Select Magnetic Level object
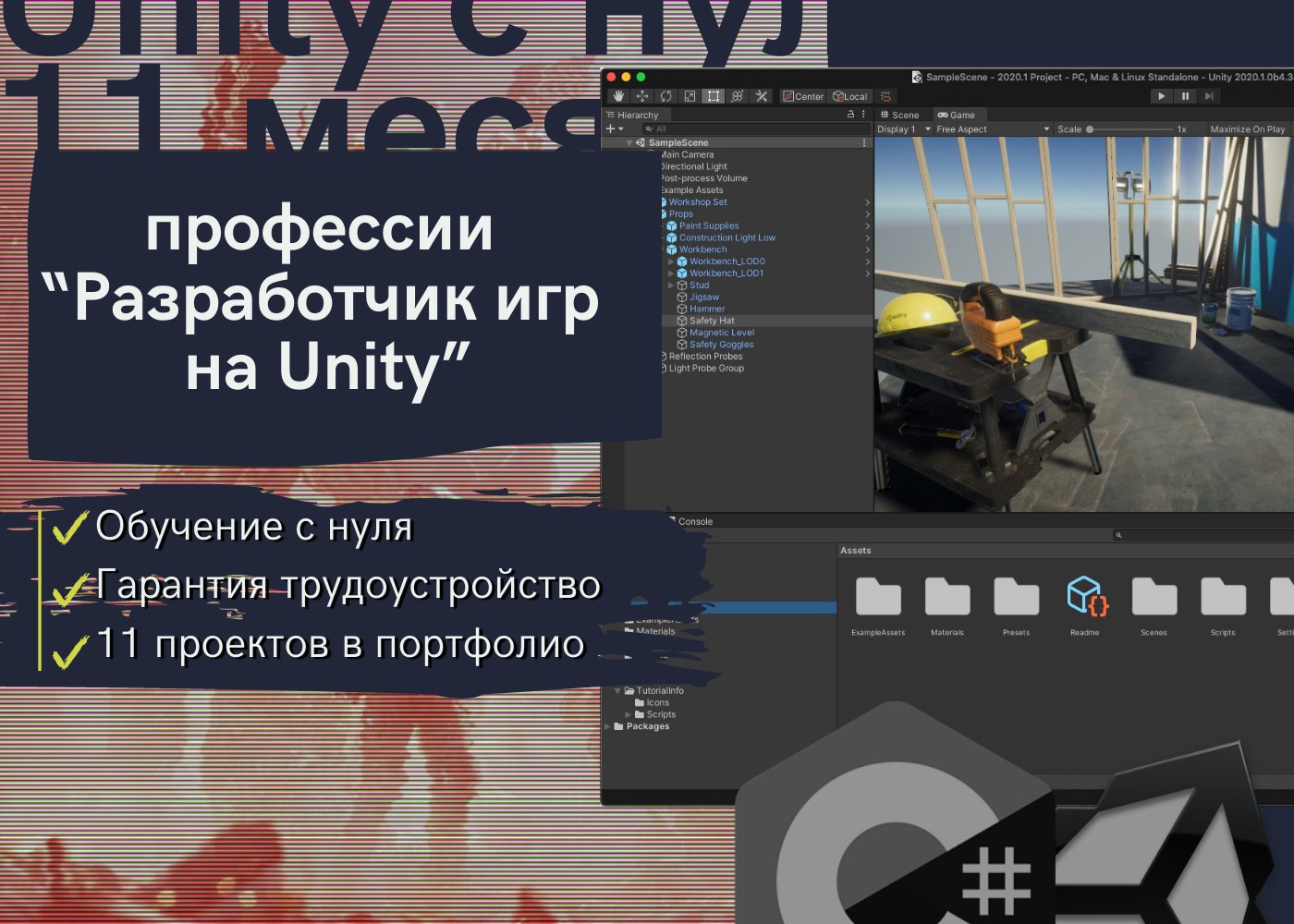 [x=722, y=333]
